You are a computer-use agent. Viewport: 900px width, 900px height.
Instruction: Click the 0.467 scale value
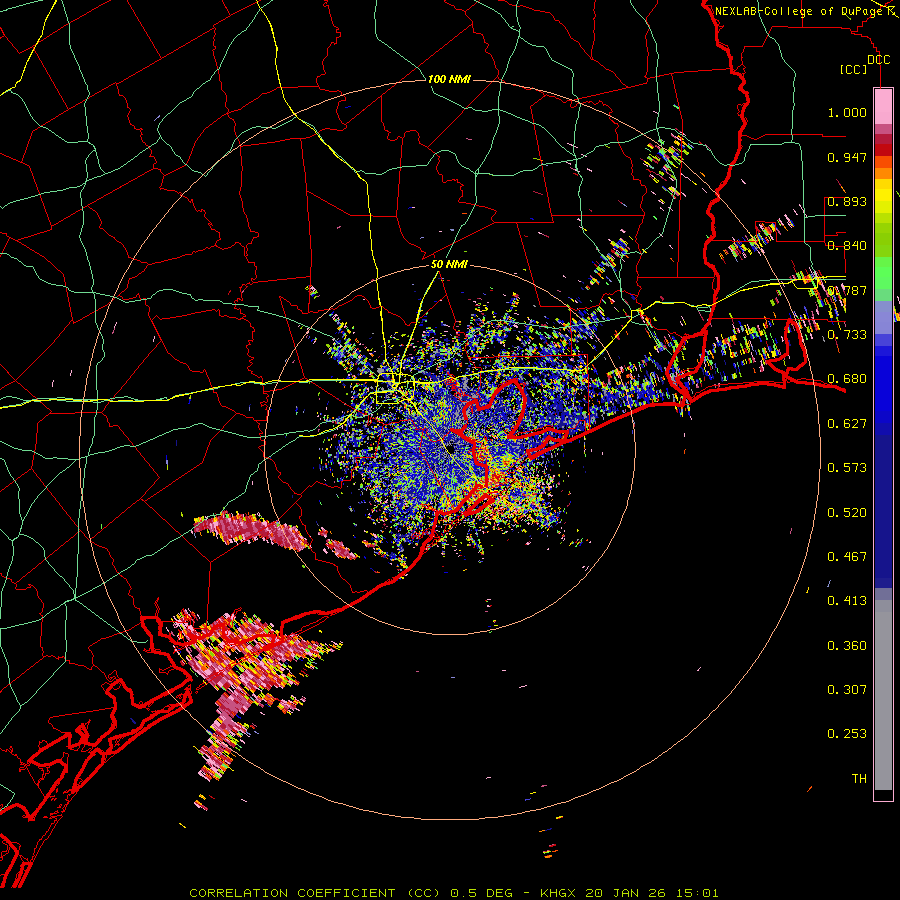[x=847, y=557]
